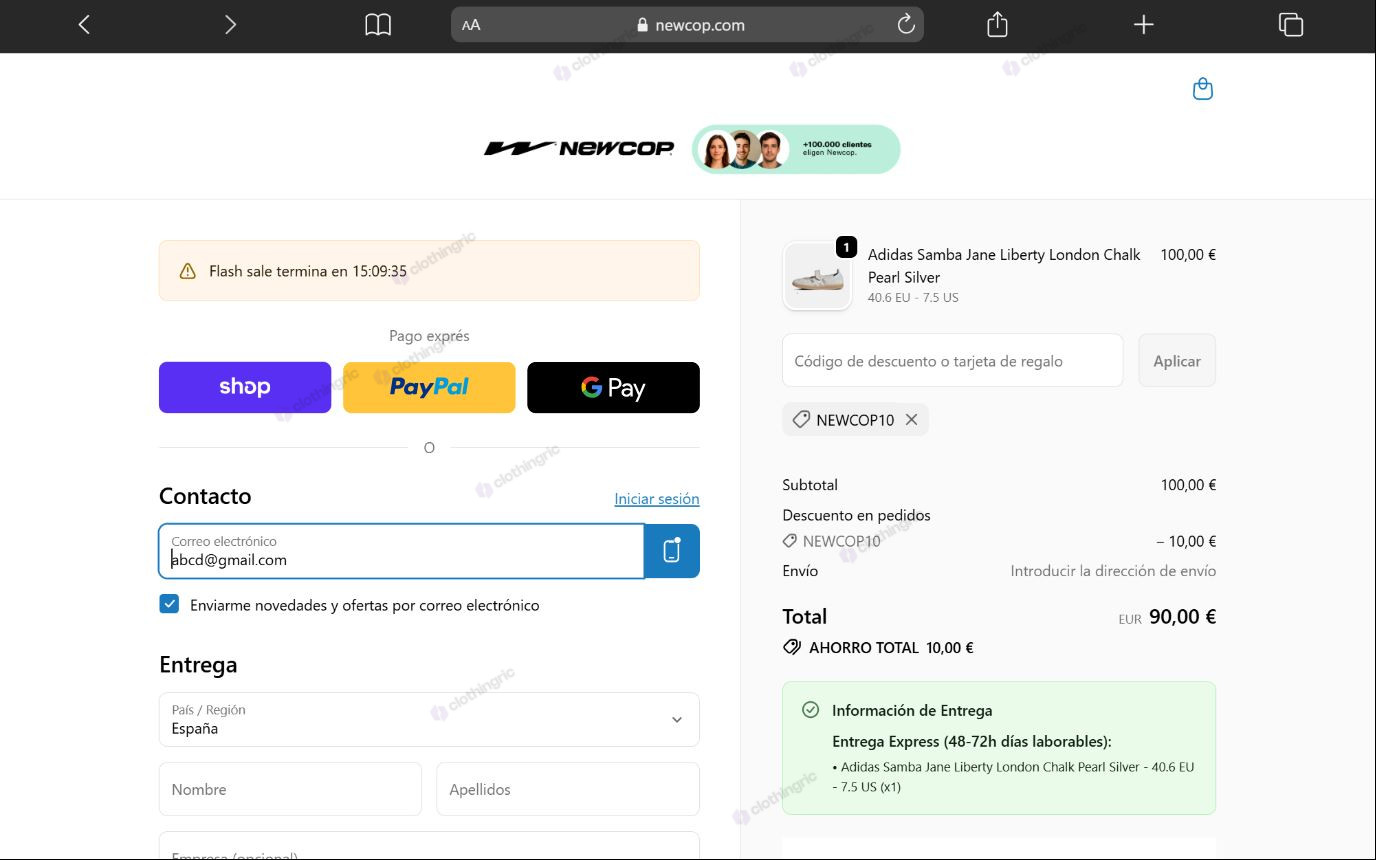This screenshot has width=1376, height=860.
Task: Click the 'Introducir la dirección de envío' text
Action: pos(1113,571)
